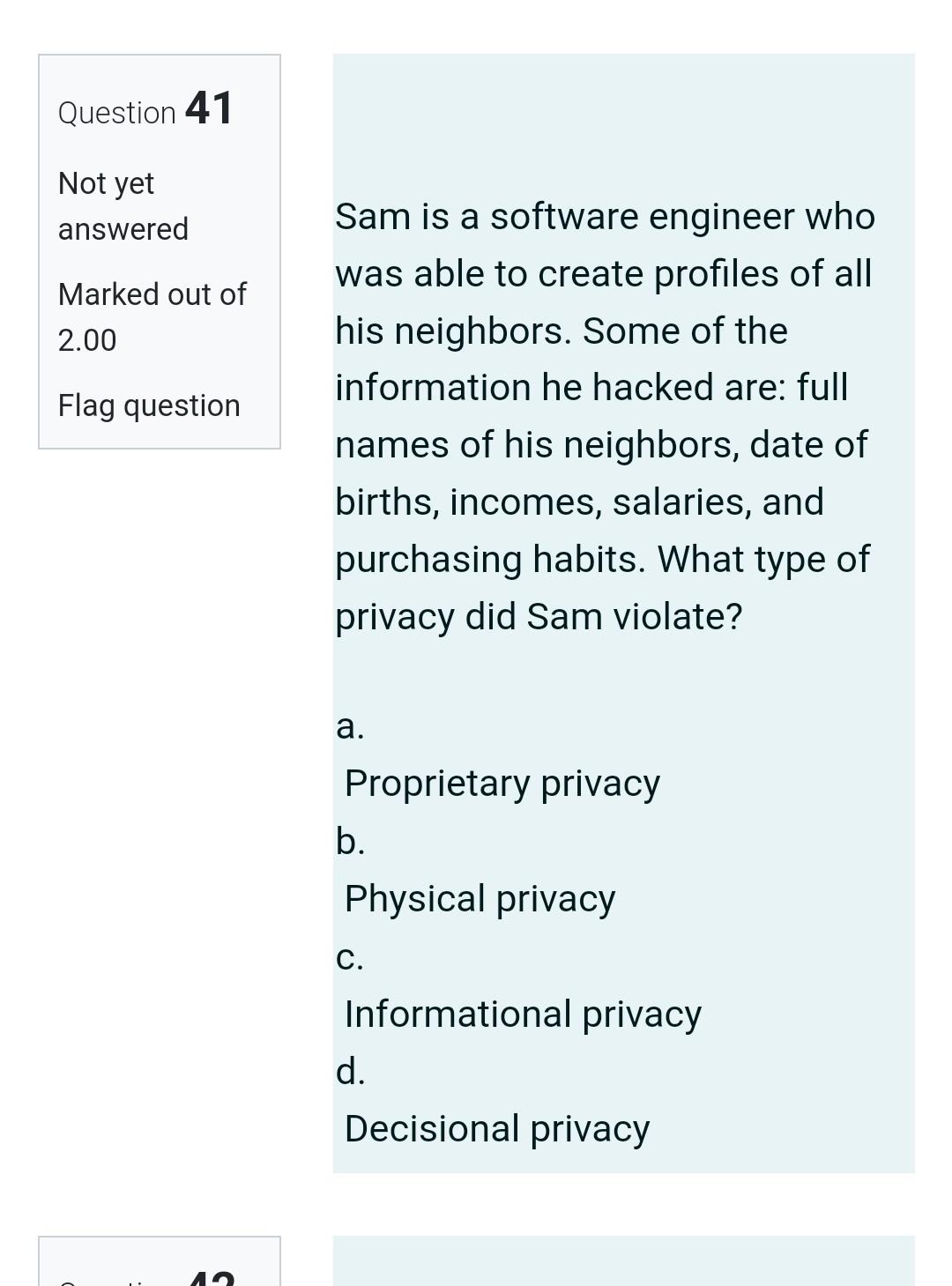Image resolution: width=952 pixels, height=1286 pixels.
Task: Pick Informational privacy as the answer
Action: point(522,1014)
